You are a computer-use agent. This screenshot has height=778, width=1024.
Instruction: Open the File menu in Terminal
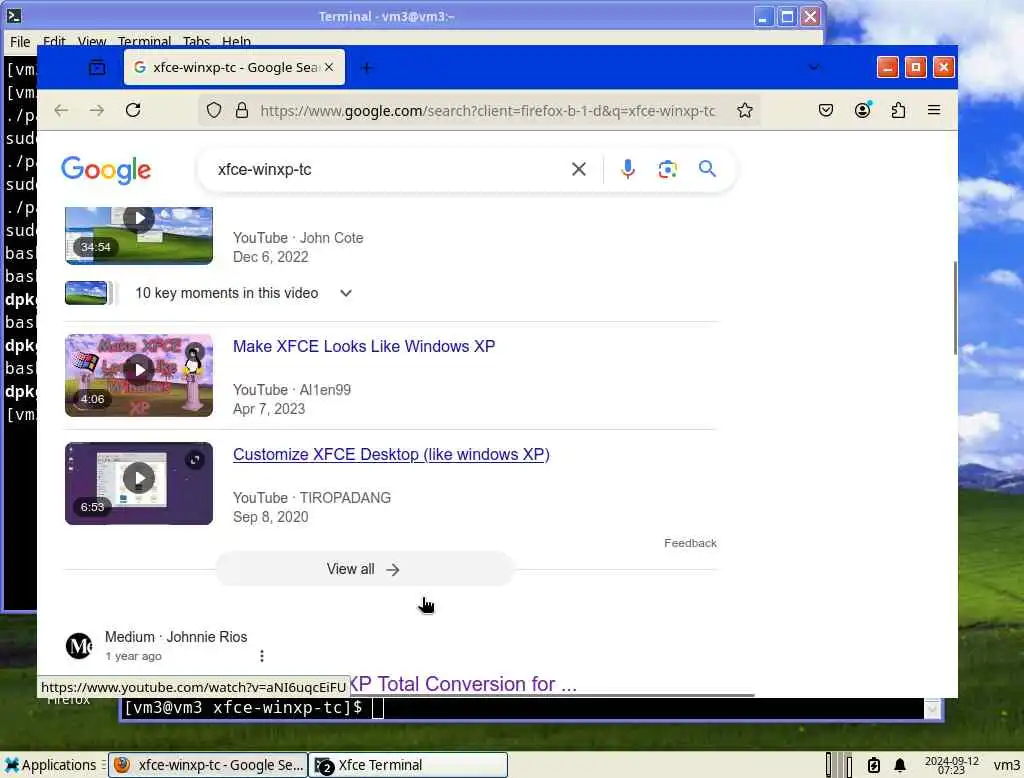(x=20, y=41)
